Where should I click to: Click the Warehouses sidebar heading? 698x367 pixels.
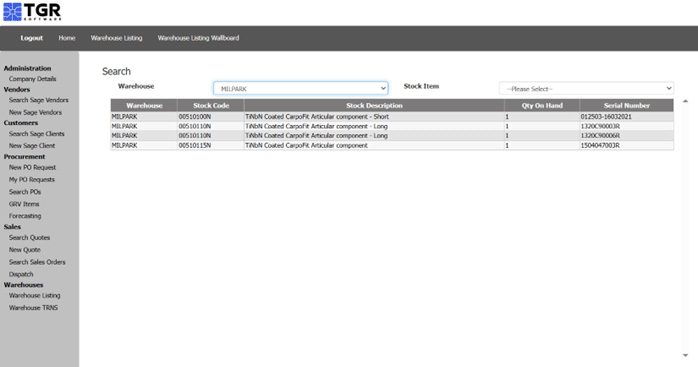[24, 285]
